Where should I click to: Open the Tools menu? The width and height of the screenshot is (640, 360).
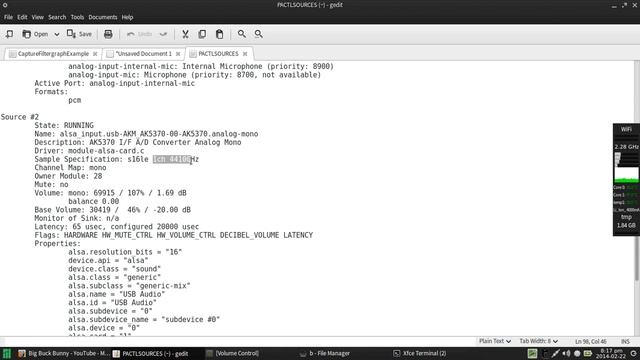[x=77, y=17]
